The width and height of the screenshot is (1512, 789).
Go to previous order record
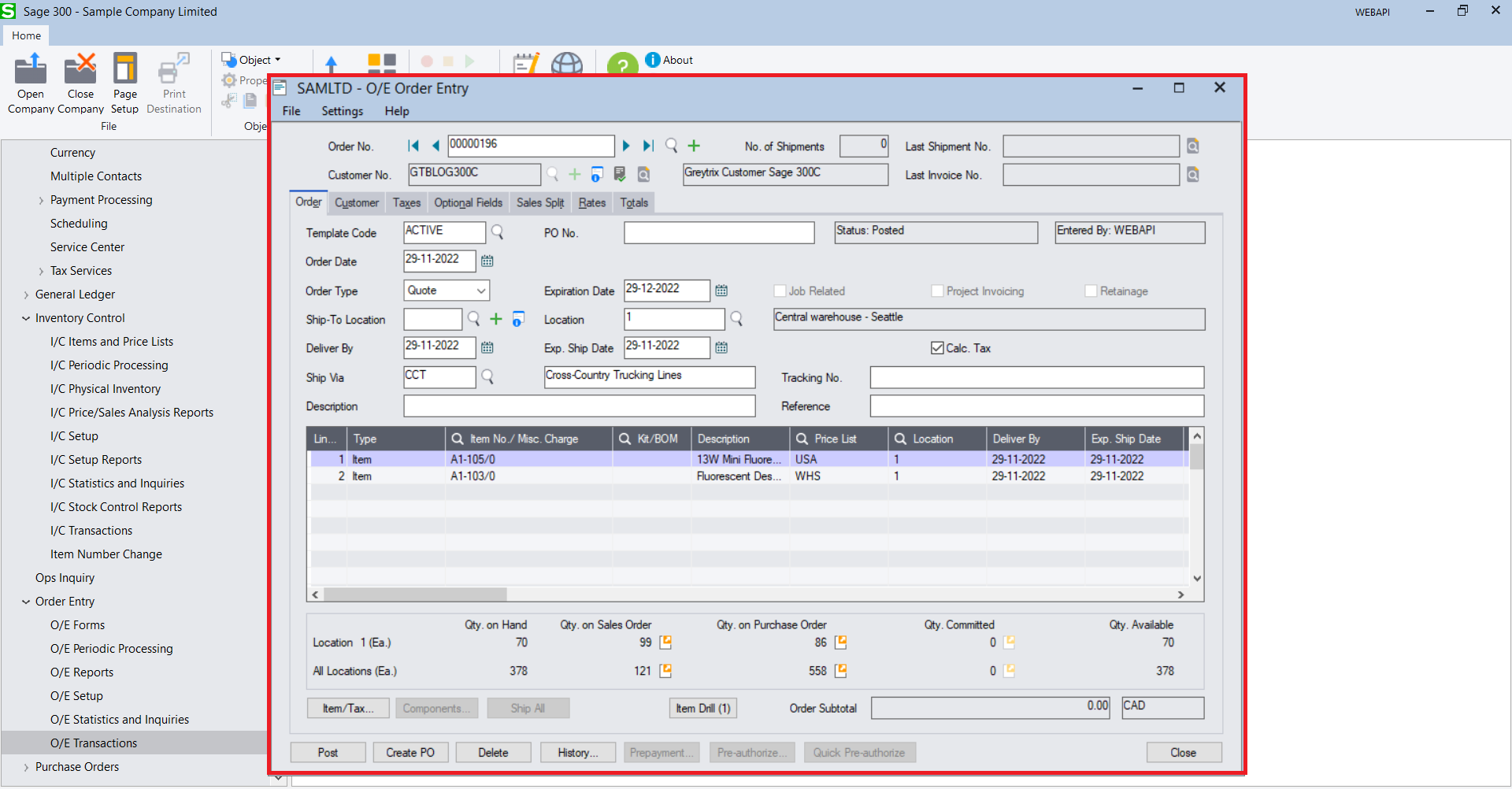click(x=435, y=146)
